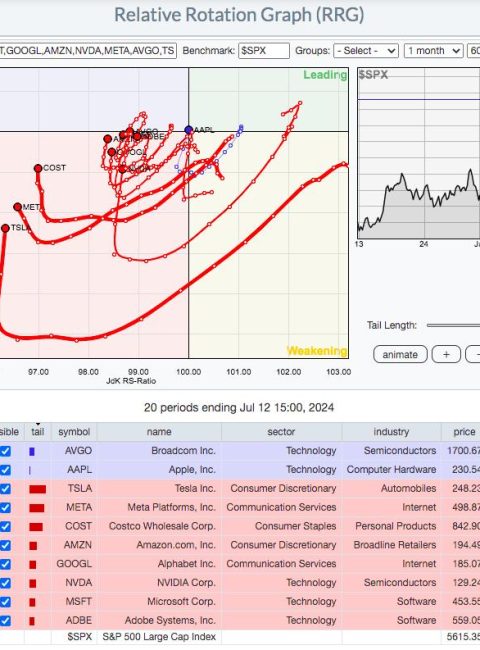The height and width of the screenshot is (650, 480).
Task: Click the 5615.35 $SPX price value
Action: 463,637
